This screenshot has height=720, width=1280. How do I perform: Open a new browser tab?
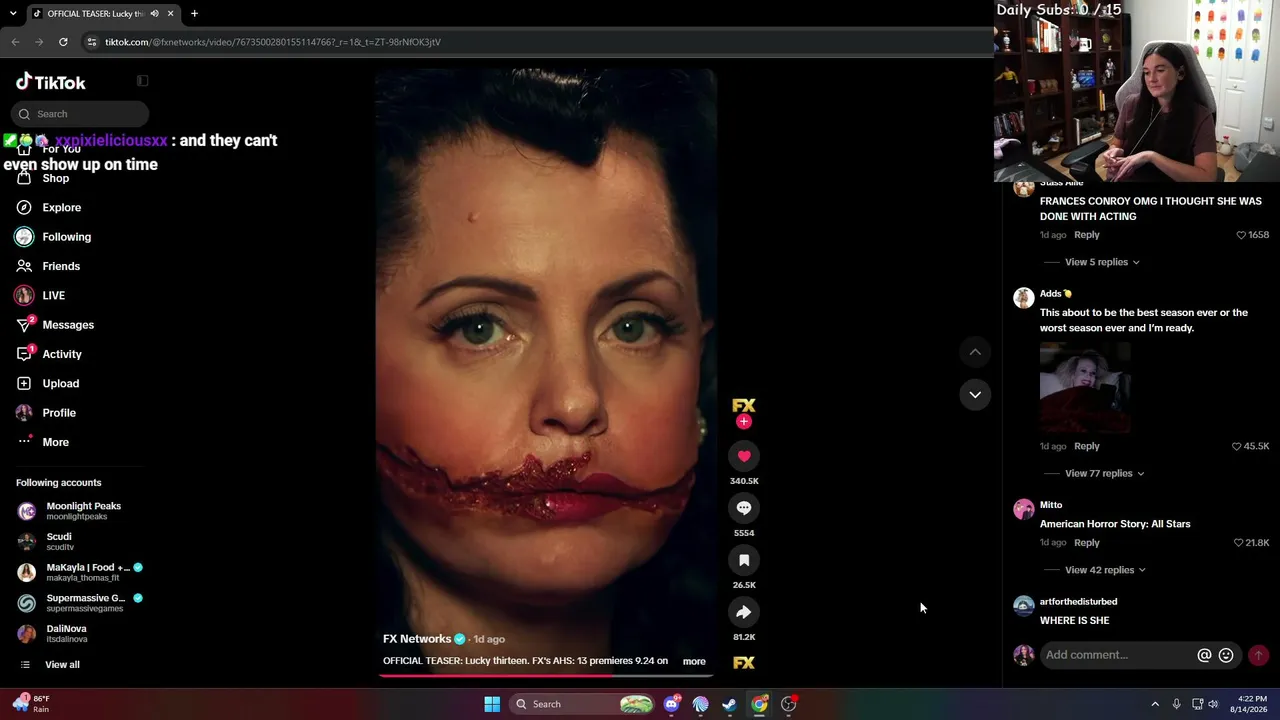pyautogui.click(x=194, y=14)
